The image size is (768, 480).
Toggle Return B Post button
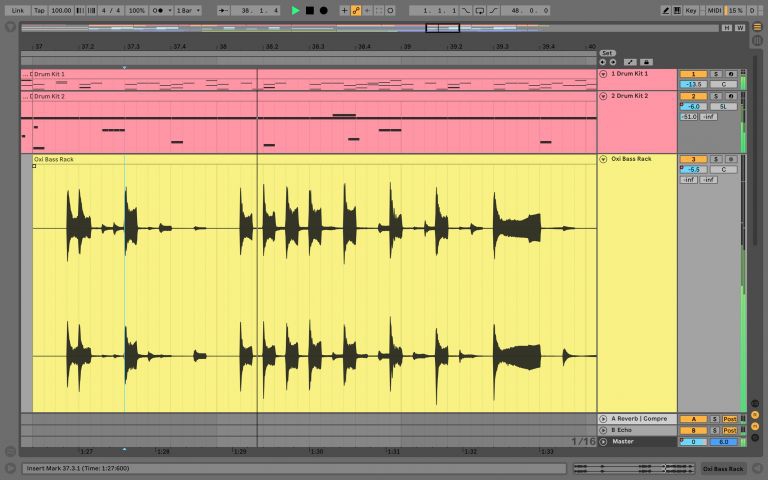coord(729,430)
